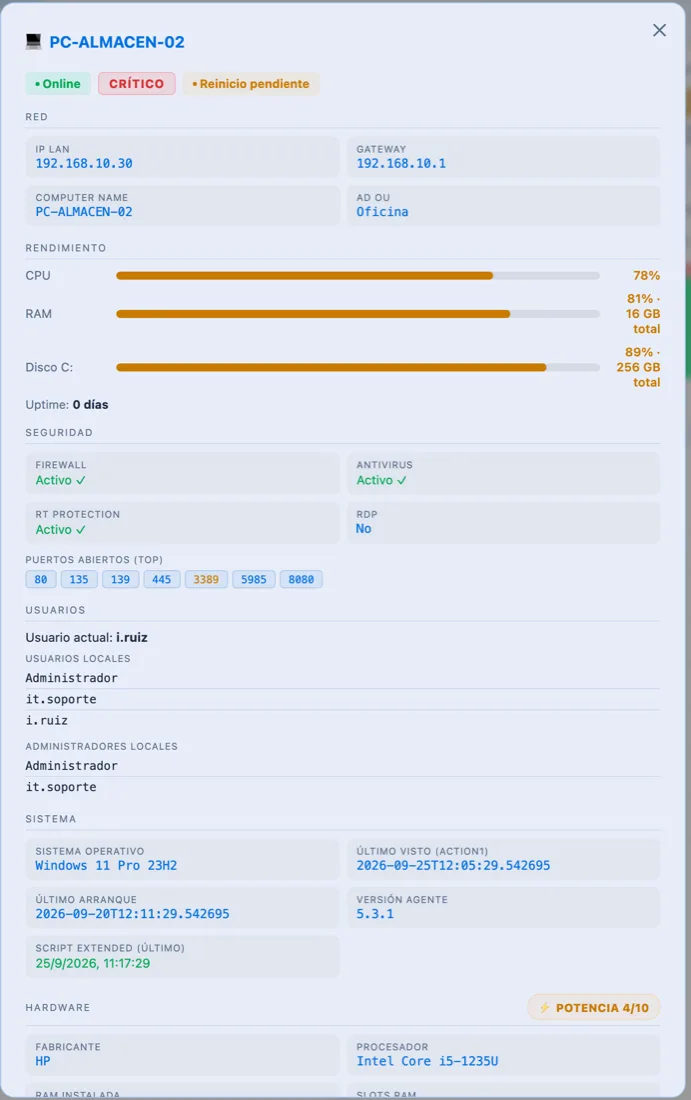
Task: Click Fabricante value HP
Action: [43, 1061]
